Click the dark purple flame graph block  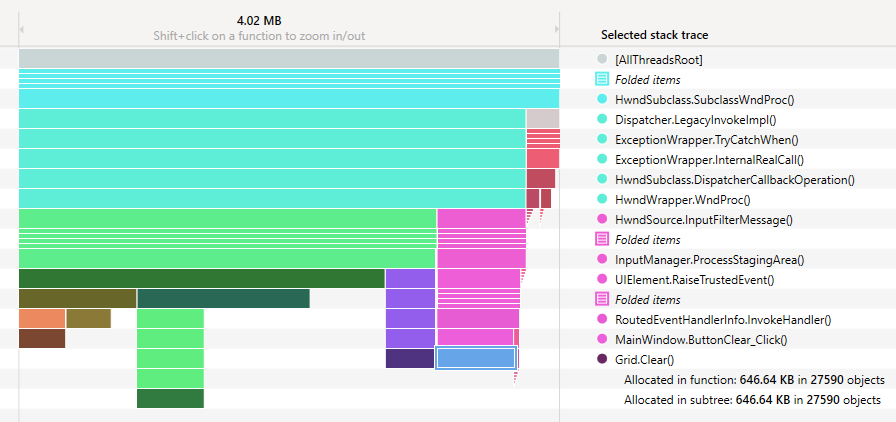pos(409,358)
